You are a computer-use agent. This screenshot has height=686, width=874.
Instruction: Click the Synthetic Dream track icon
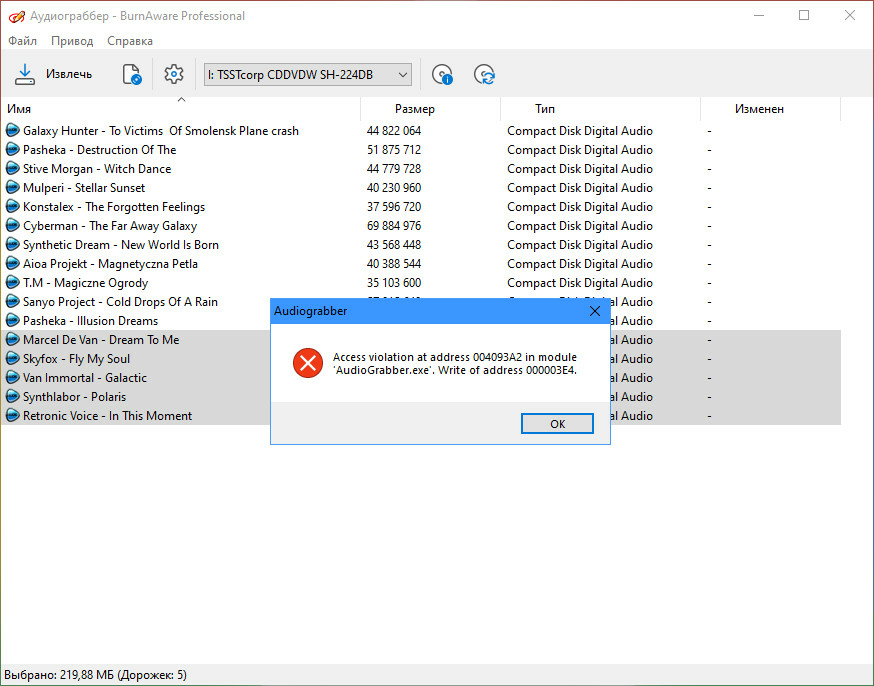[12, 244]
